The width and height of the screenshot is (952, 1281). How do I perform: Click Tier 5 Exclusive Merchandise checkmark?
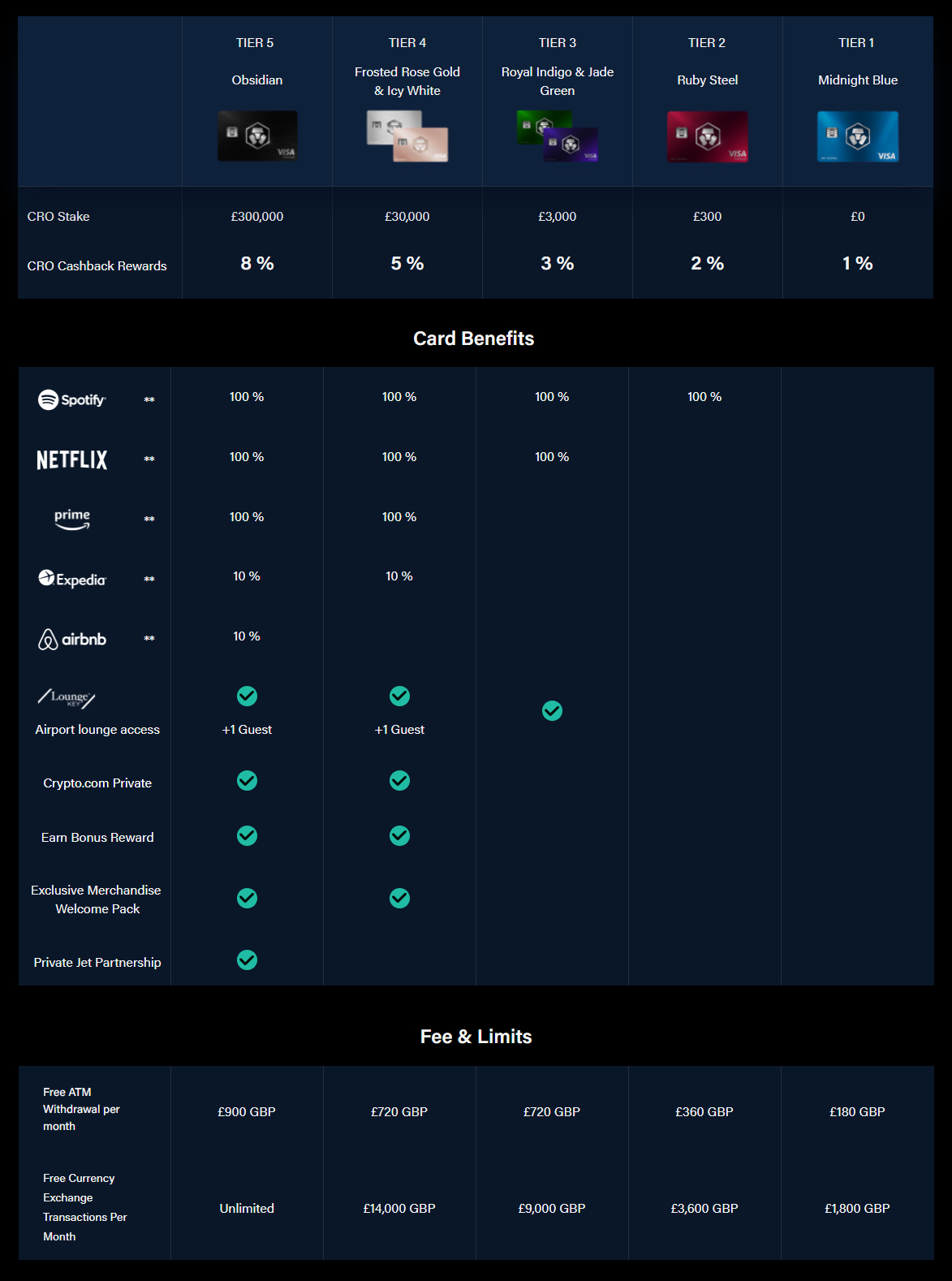pos(247,898)
